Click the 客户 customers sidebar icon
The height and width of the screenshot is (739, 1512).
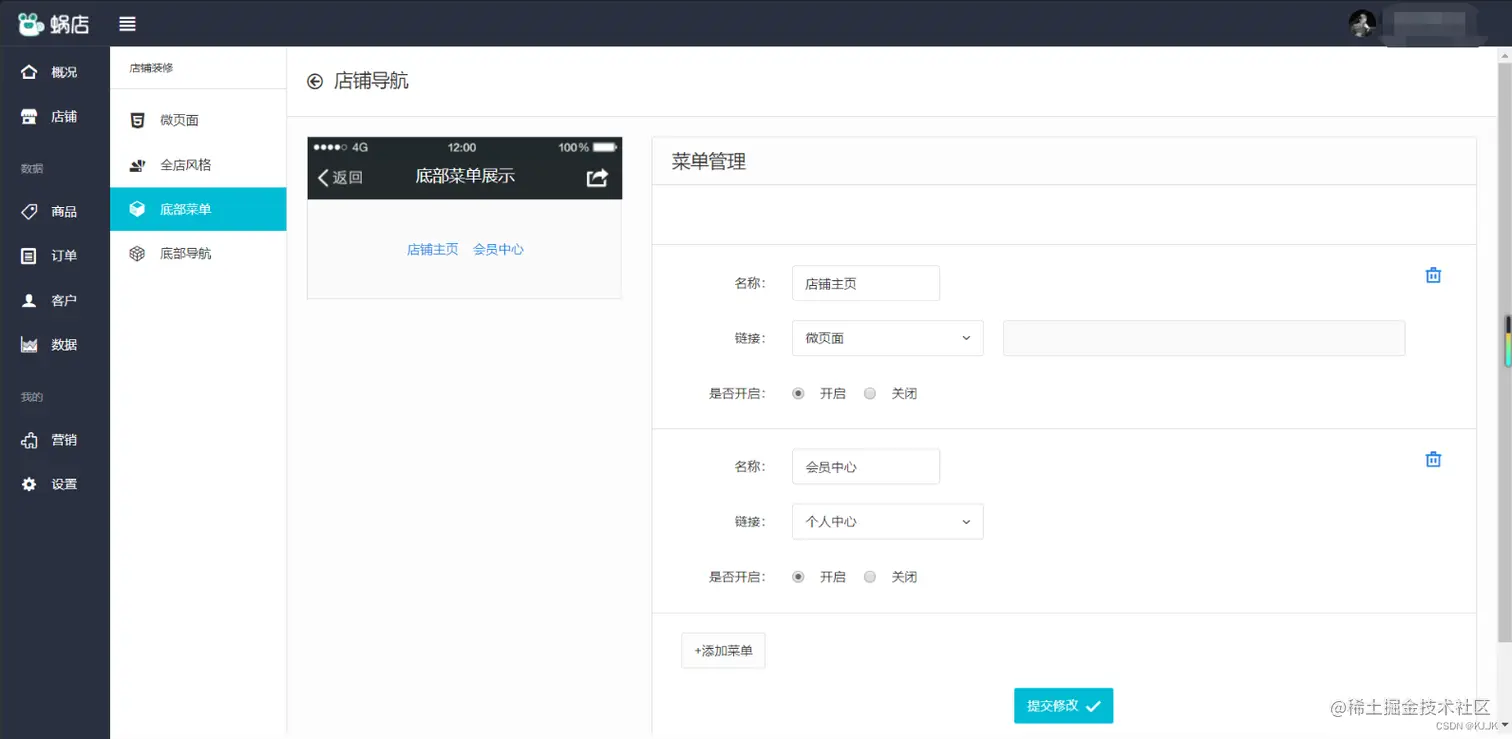point(55,299)
